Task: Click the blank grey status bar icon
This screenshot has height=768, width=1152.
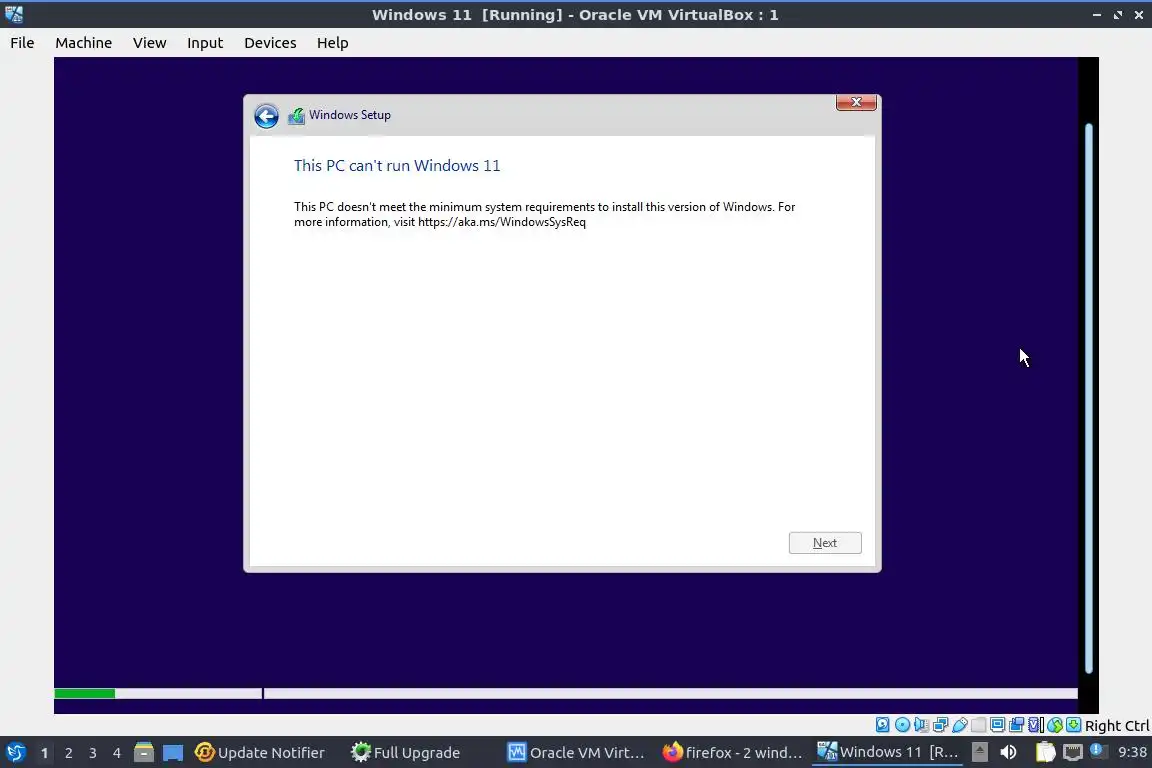Action: (x=979, y=725)
